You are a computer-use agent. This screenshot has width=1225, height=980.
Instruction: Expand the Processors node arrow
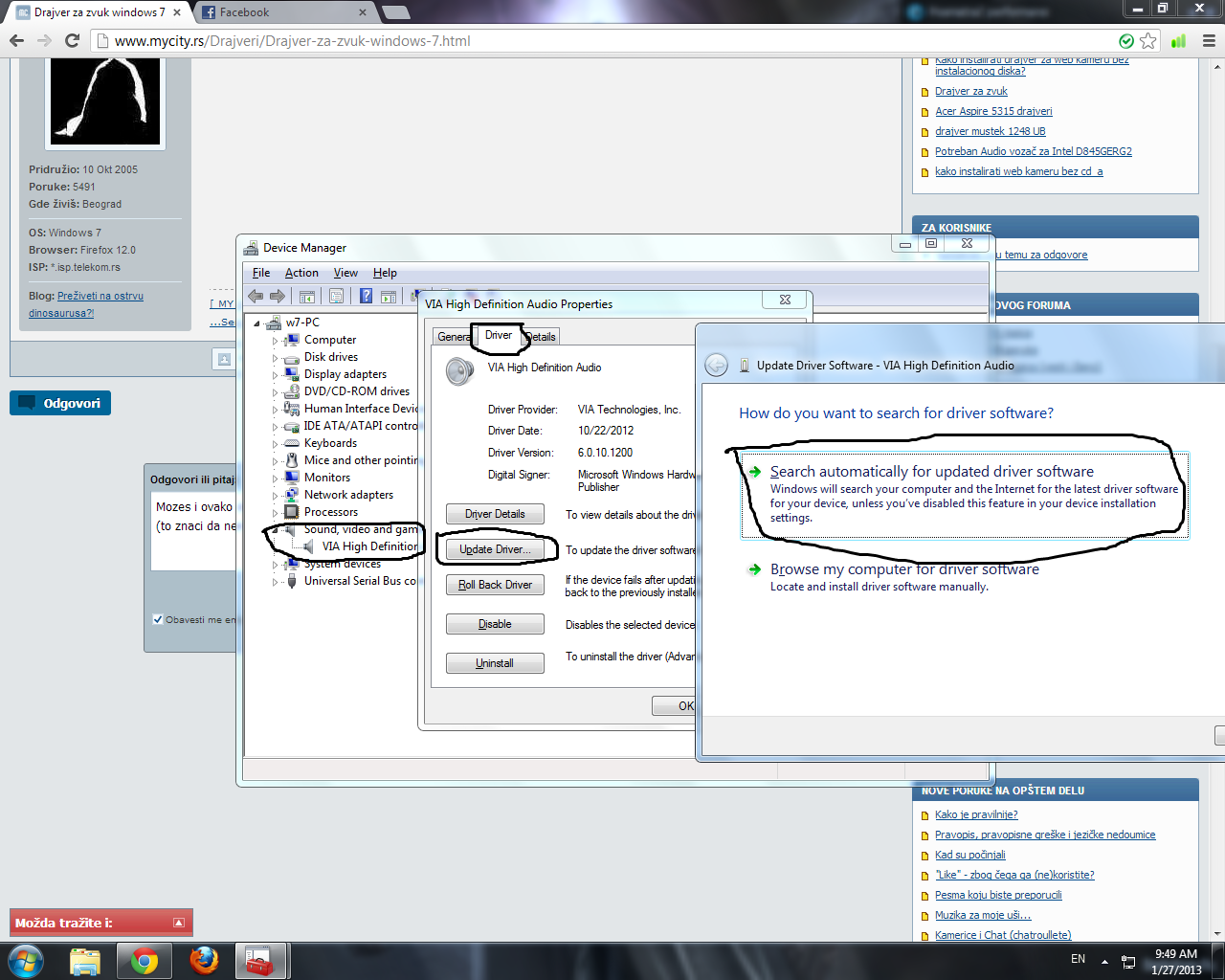click(x=275, y=513)
